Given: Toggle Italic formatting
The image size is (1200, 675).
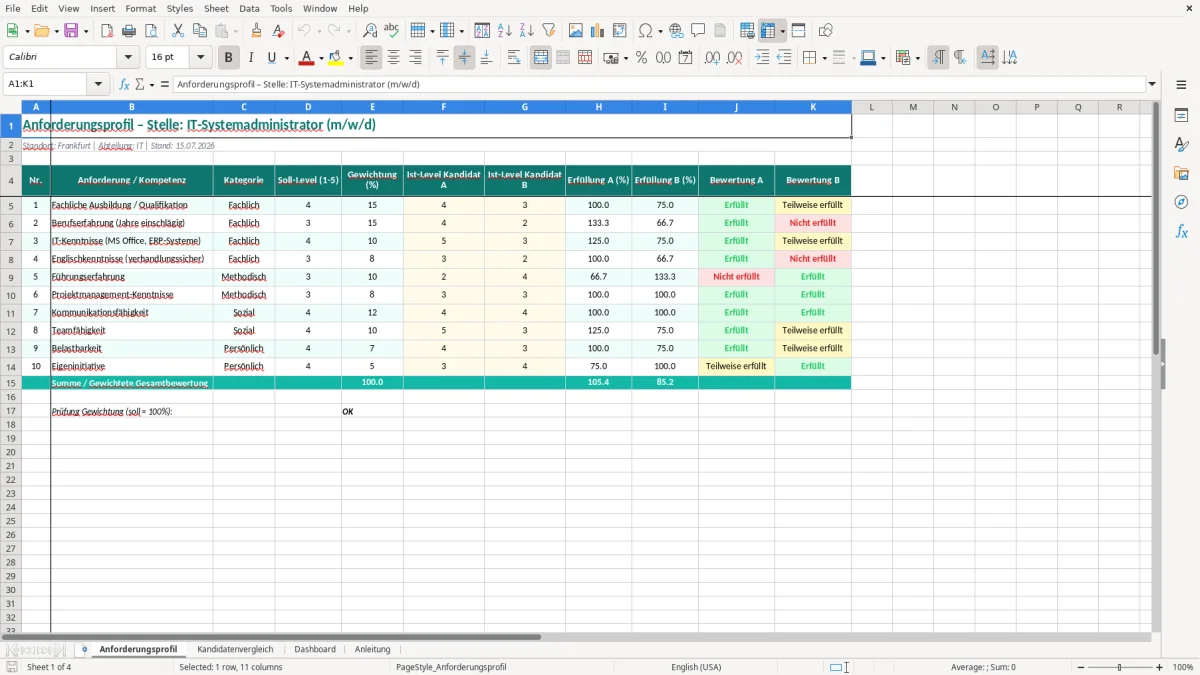Looking at the screenshot, I should click(250, 58).
